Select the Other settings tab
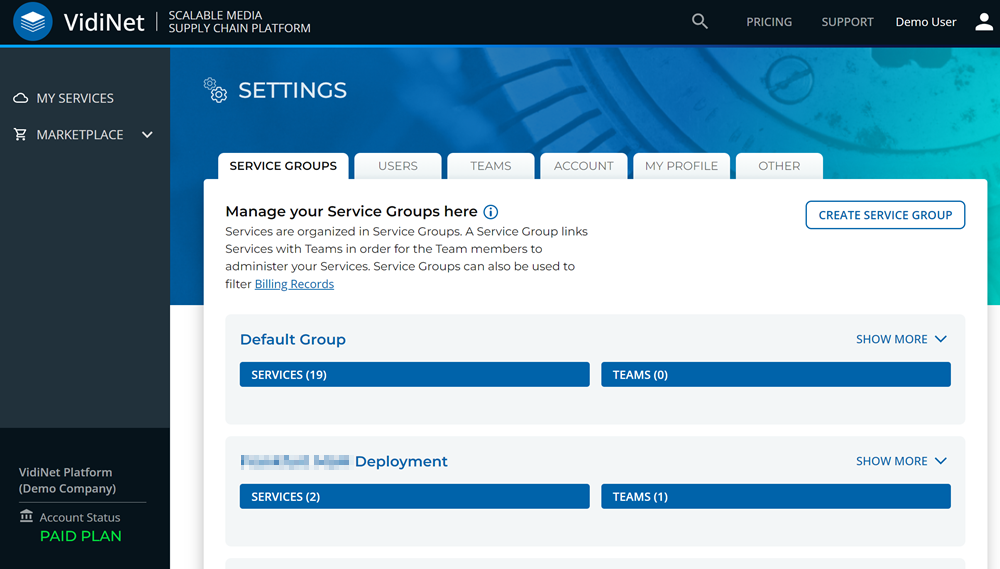Image resolution: width=1000 pixels, height=569 pixels. [779, 166]
